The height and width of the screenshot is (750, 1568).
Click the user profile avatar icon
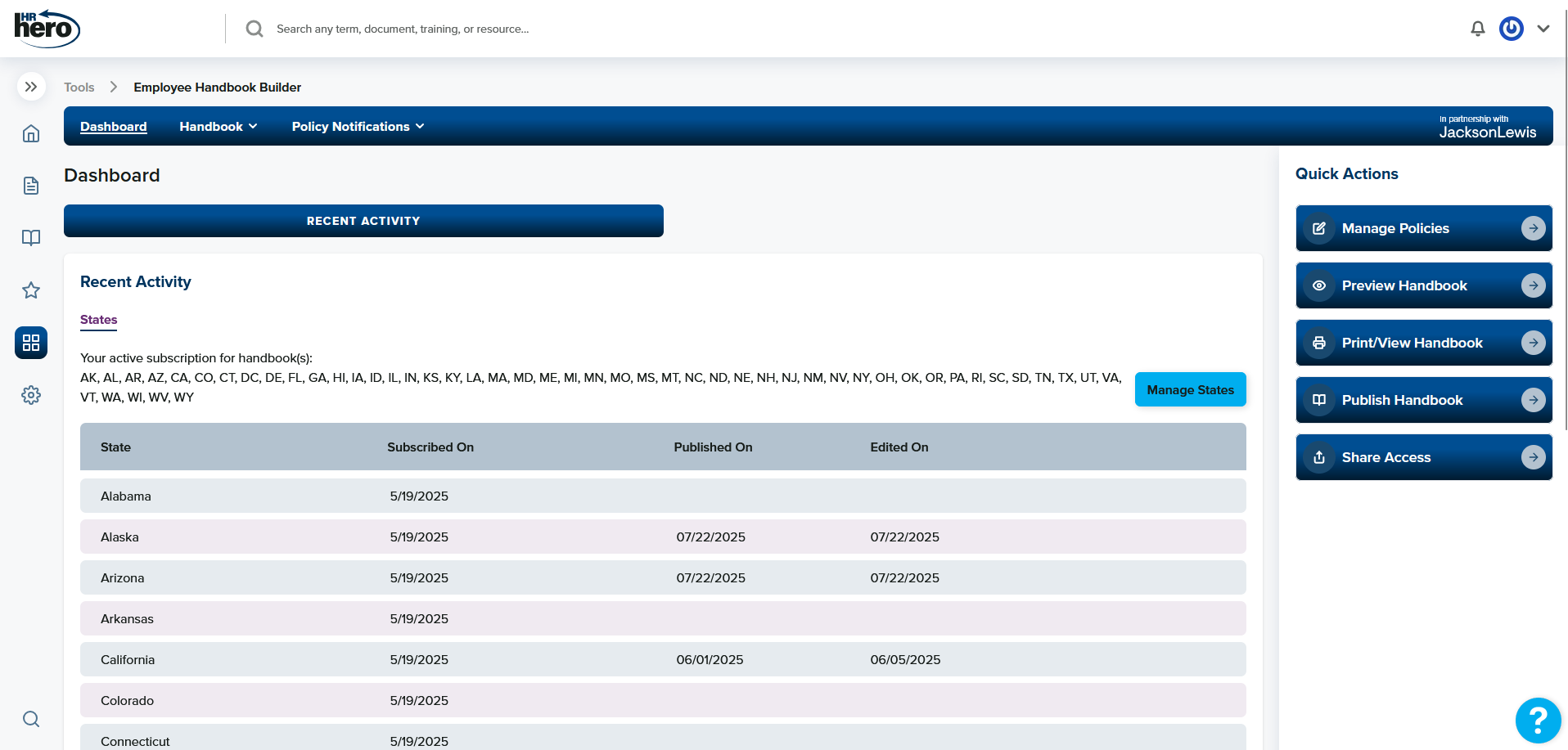point(1511,29)
